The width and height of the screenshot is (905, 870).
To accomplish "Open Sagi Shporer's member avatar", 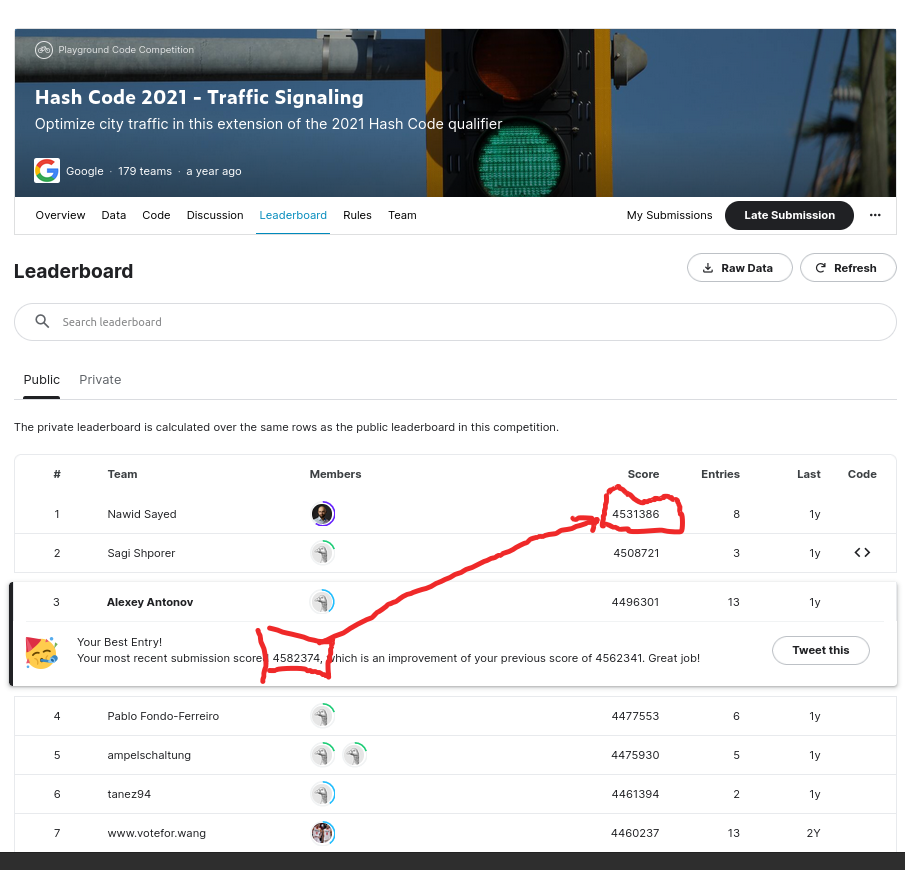I will [x=323, y=552].
